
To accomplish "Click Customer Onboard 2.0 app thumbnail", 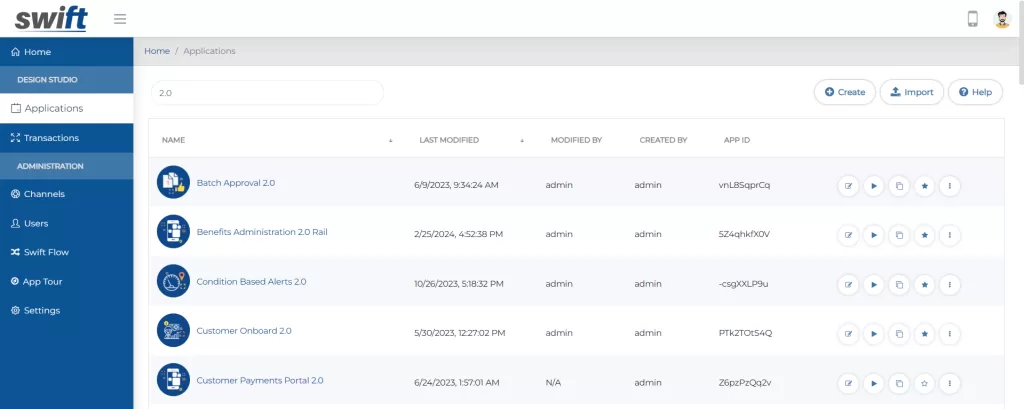I will click(173, 331).
